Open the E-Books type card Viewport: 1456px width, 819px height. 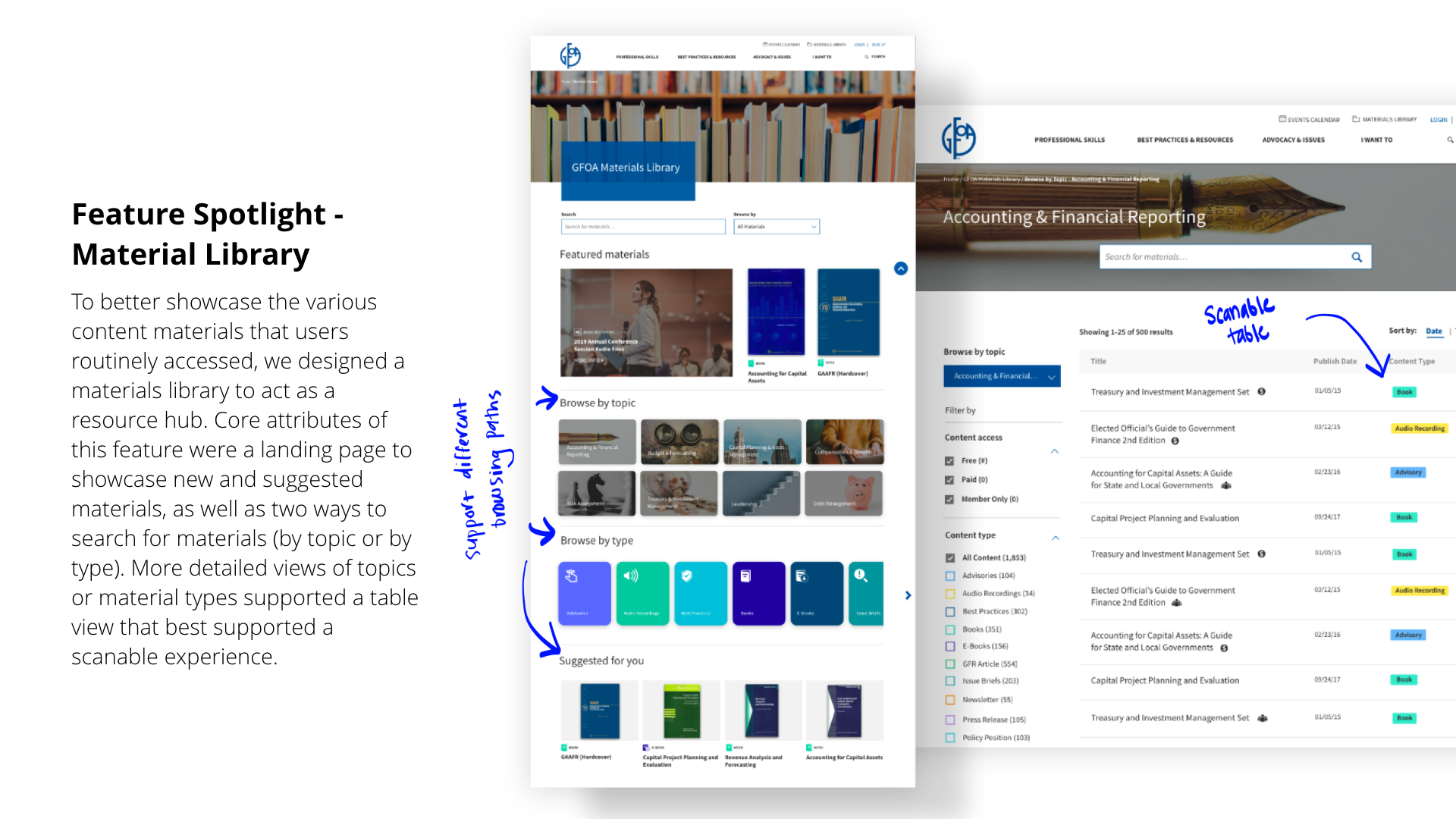click(817, 593)
